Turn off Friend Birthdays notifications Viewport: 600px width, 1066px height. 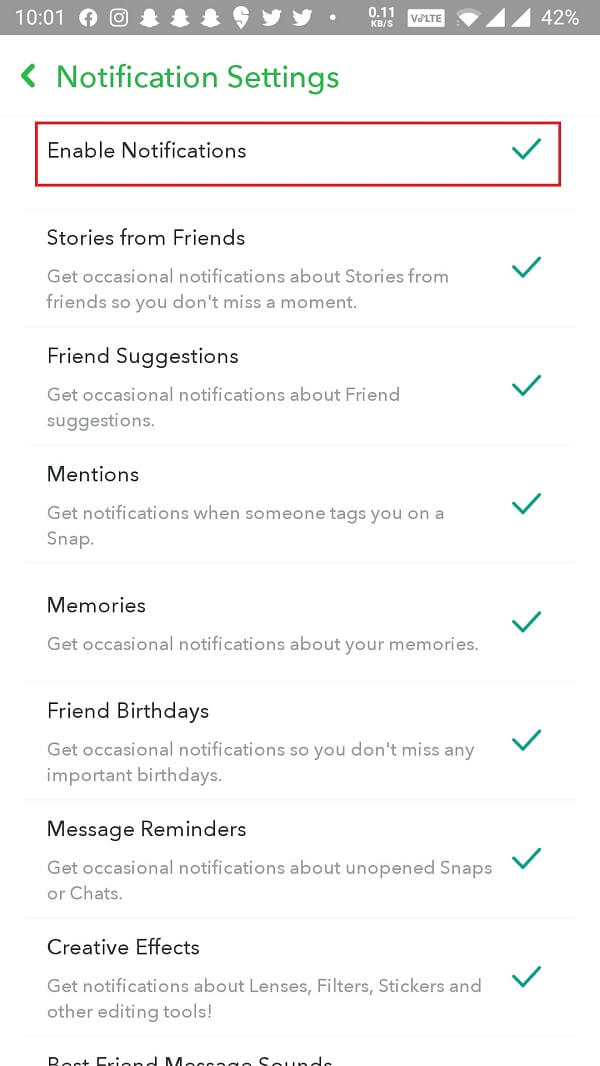point(526,741)
